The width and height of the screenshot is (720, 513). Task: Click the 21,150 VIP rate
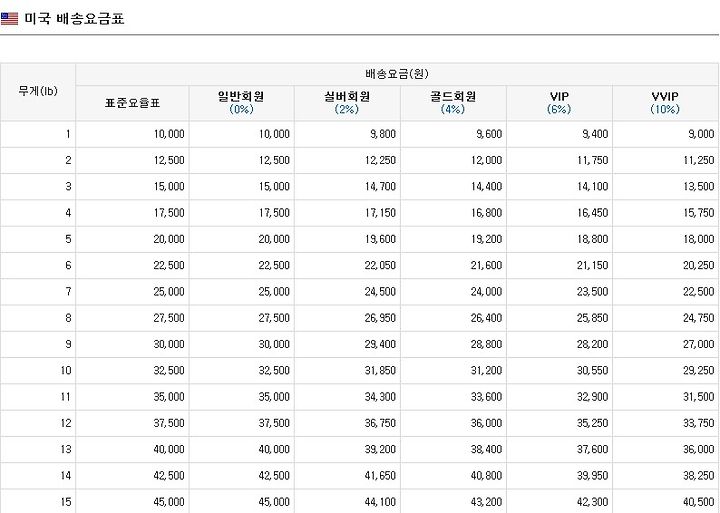tap(592, 265)
